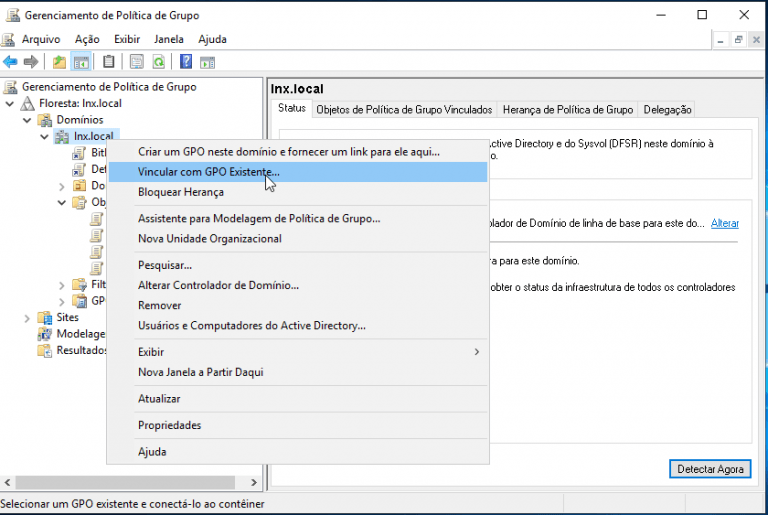Screen dimensions: 768x515
Task: Select the linked GPO icon beside Bitl
Action: pyautogui.click(x=79, y=153)
